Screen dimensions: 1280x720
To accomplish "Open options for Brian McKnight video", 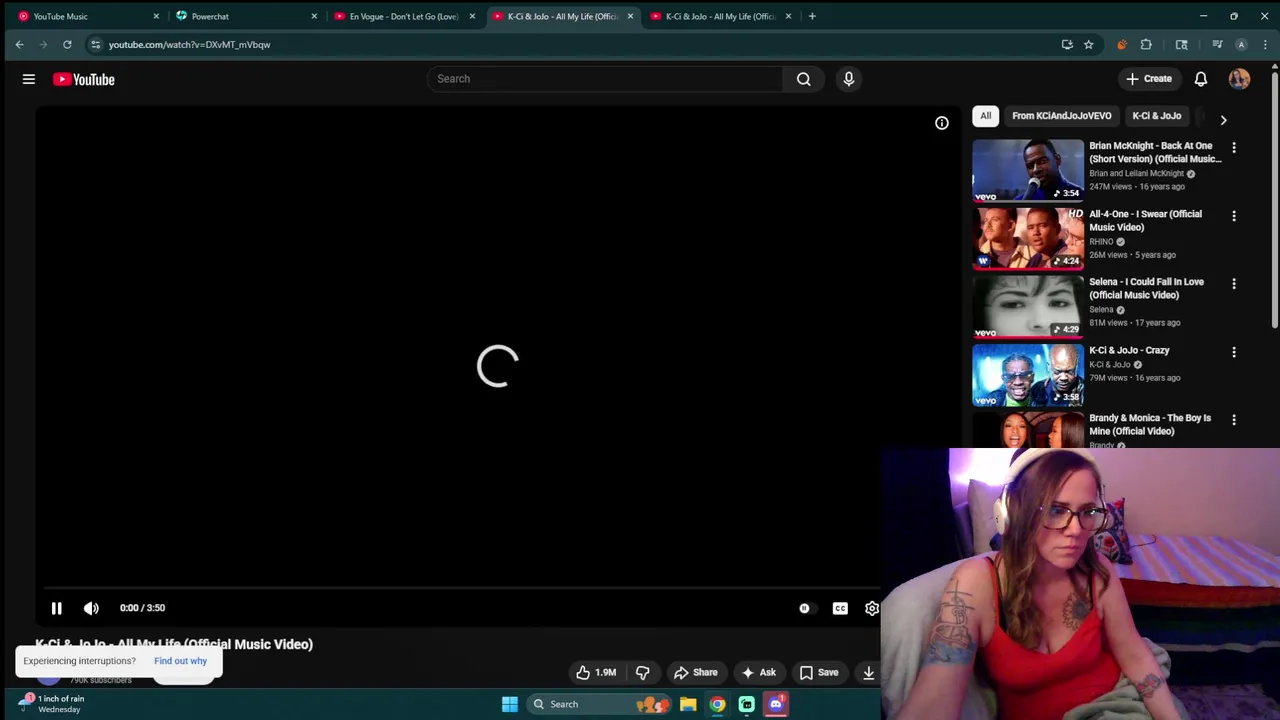I will pyautogui.click(x=1234, y=148).
